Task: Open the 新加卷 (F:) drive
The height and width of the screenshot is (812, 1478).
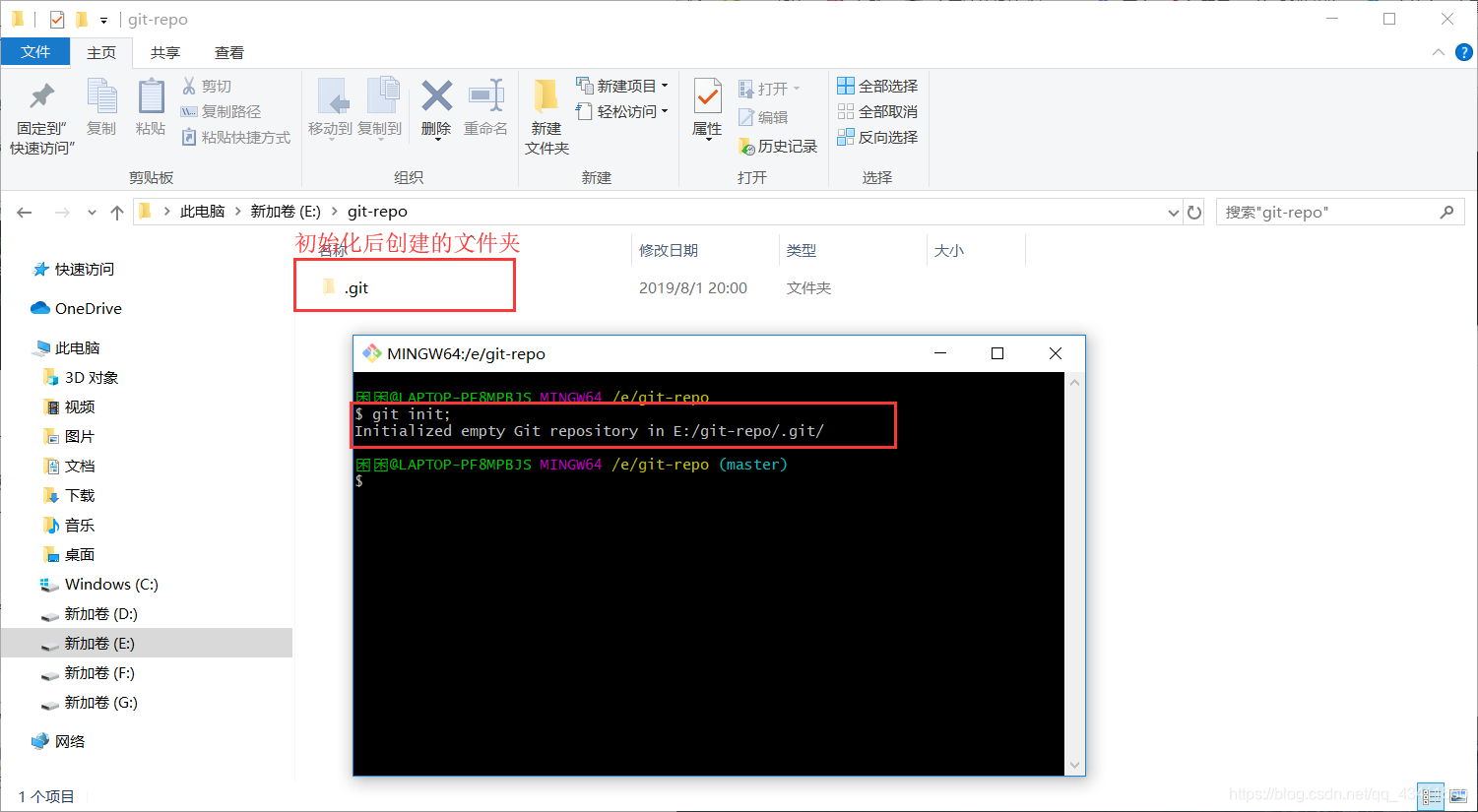Action: pos(89,673)
